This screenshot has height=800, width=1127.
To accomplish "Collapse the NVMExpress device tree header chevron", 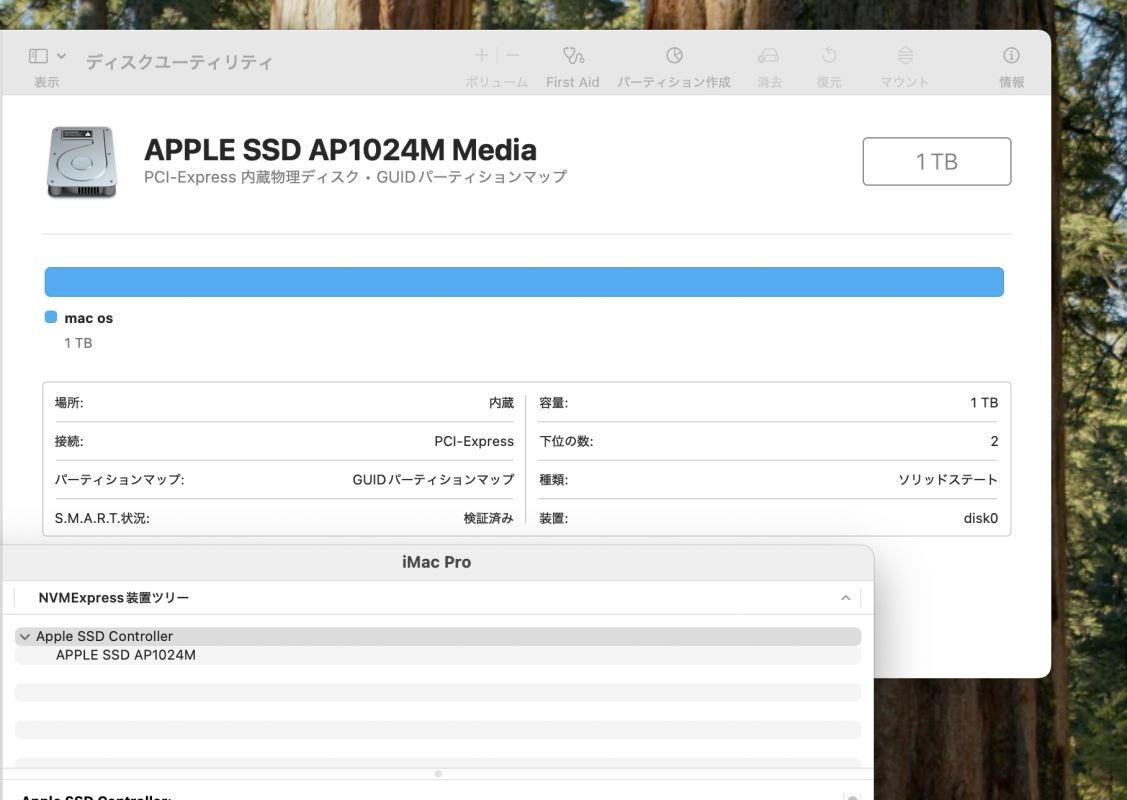I will coord(846,598).
